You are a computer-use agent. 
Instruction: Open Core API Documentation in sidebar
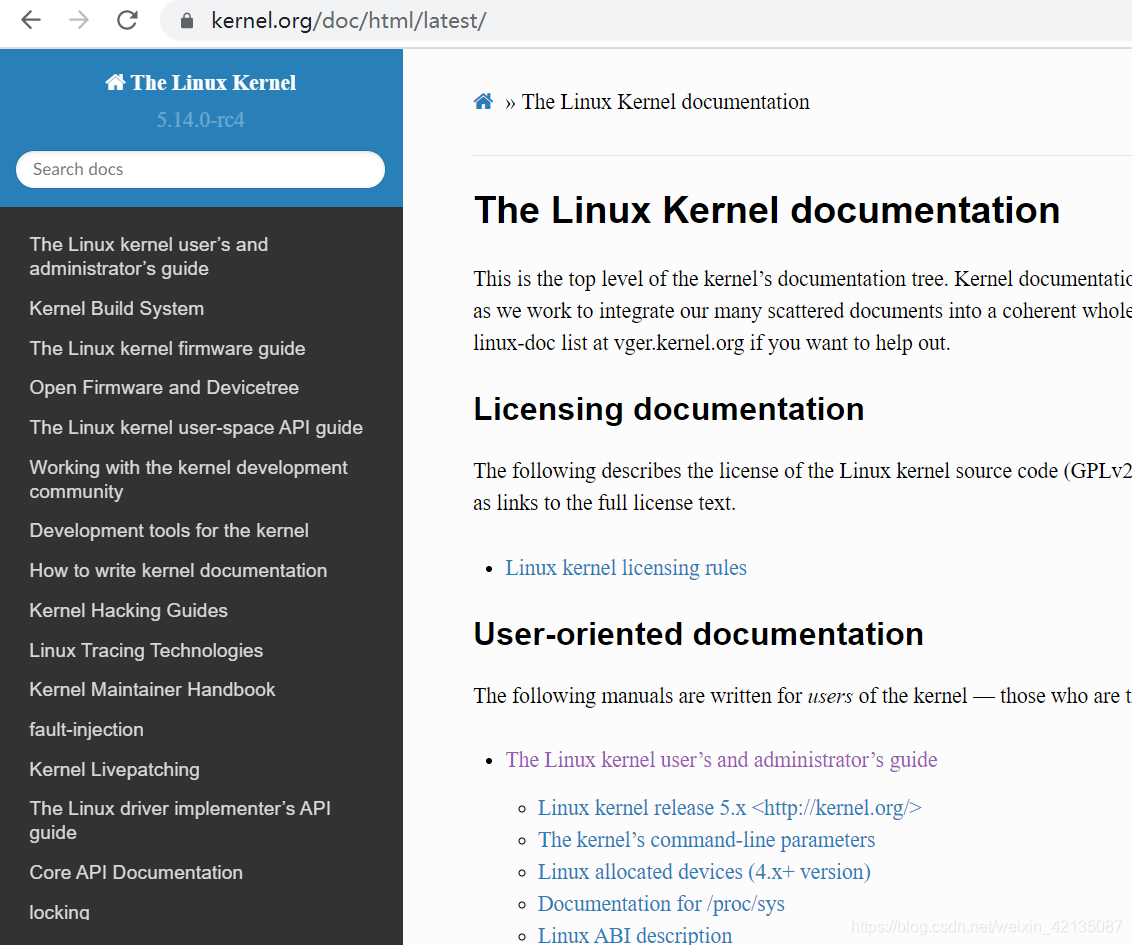click(x=136, y=872)
